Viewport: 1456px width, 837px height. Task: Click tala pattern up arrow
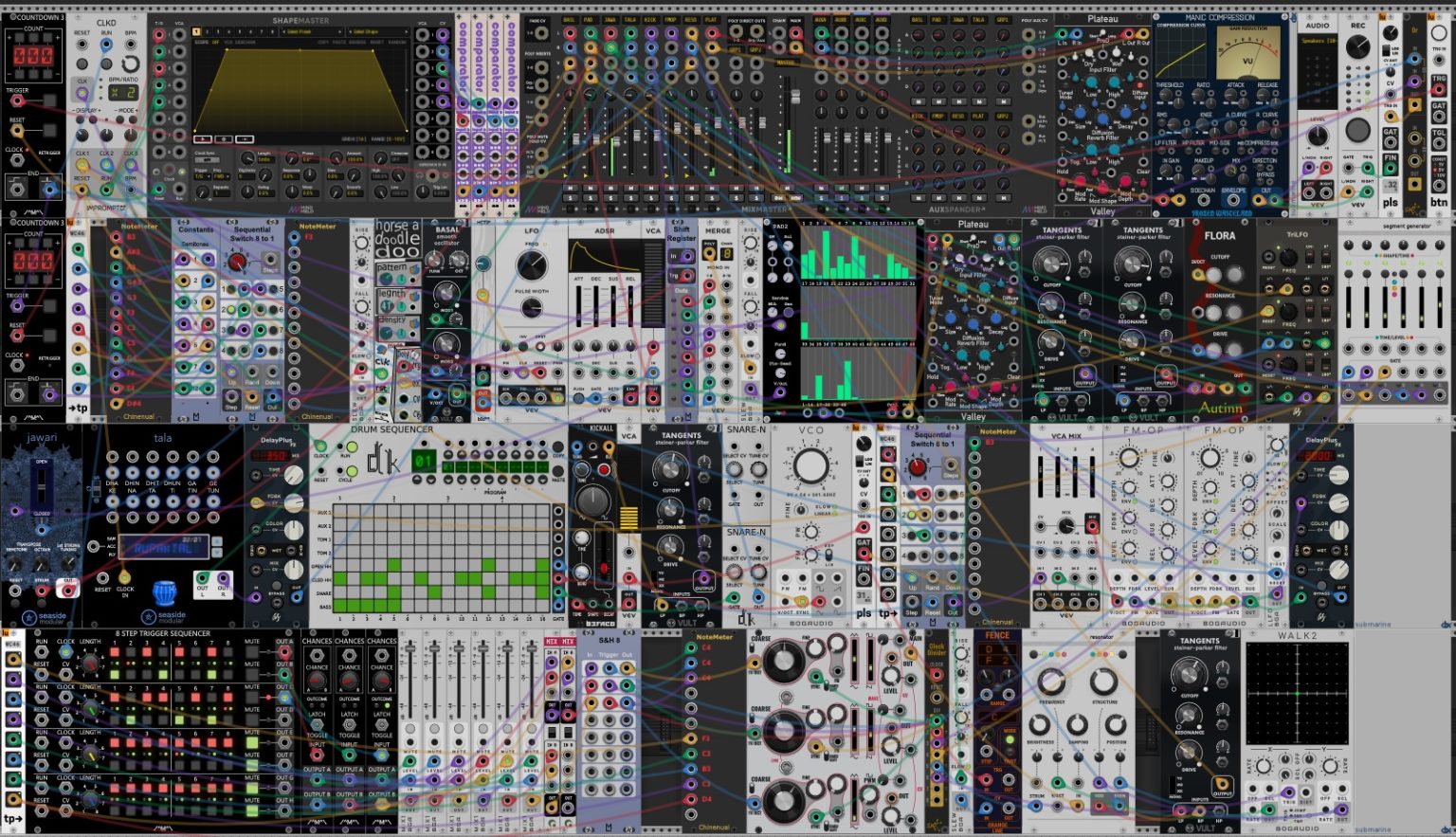[x=217, y=541]
